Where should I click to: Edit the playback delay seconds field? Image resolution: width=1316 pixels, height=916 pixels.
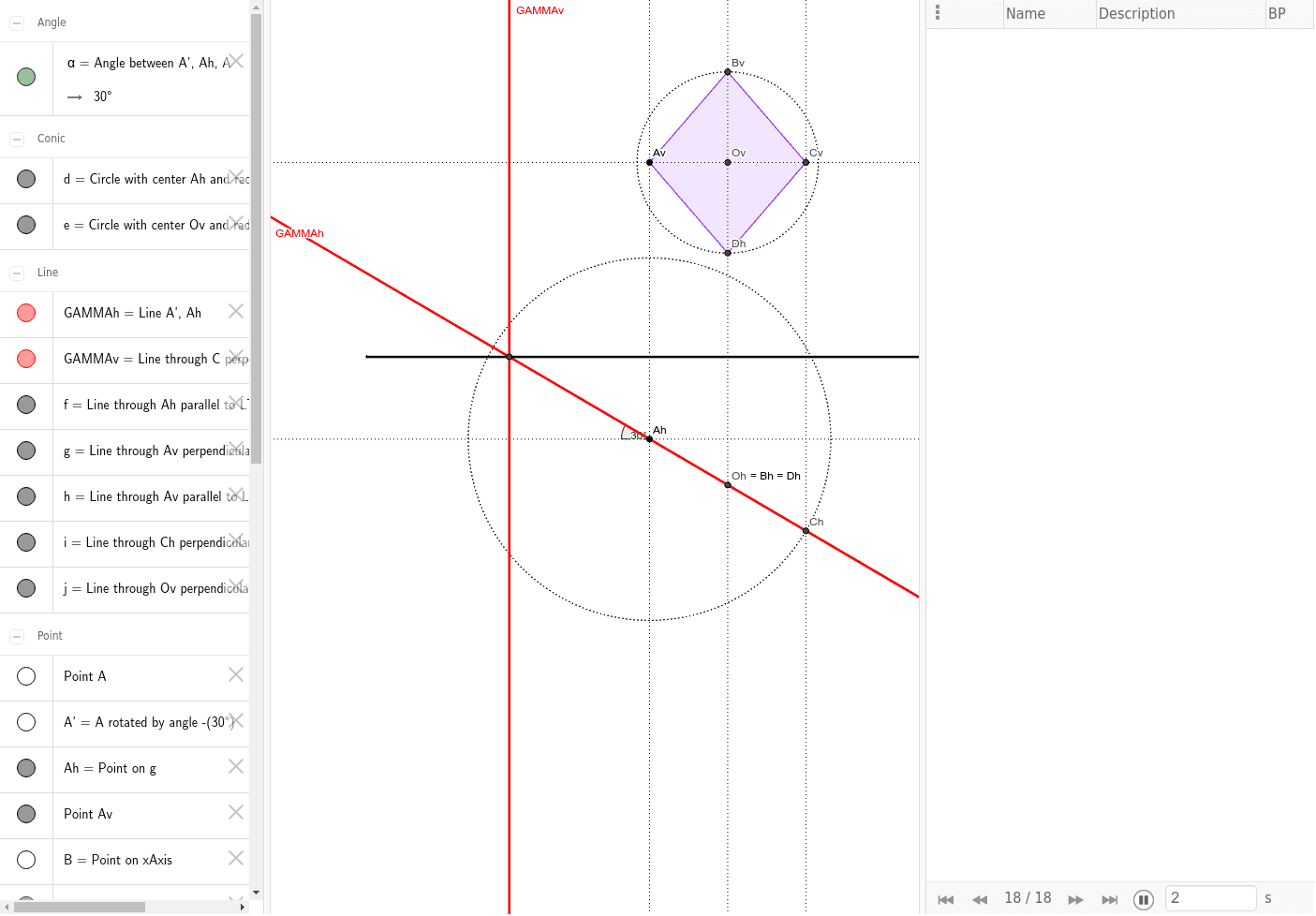pos(1210,898)
